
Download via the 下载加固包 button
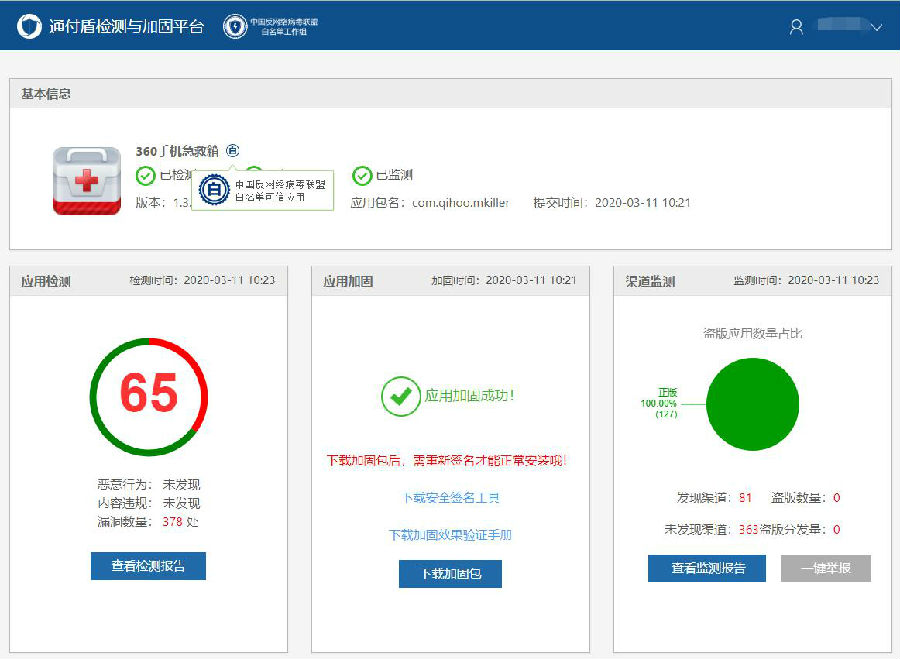(450, 574)
